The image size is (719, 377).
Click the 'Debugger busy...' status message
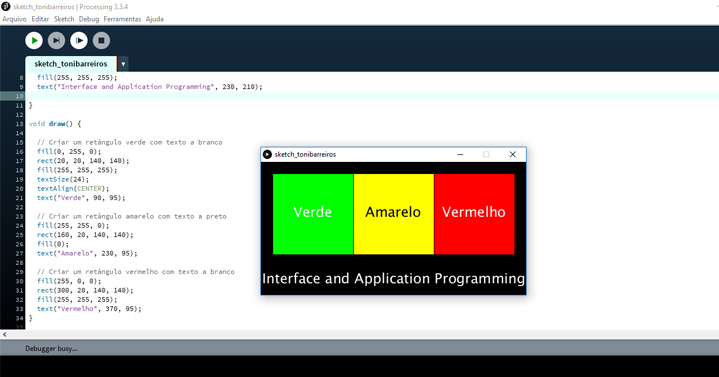click(51, 349)
